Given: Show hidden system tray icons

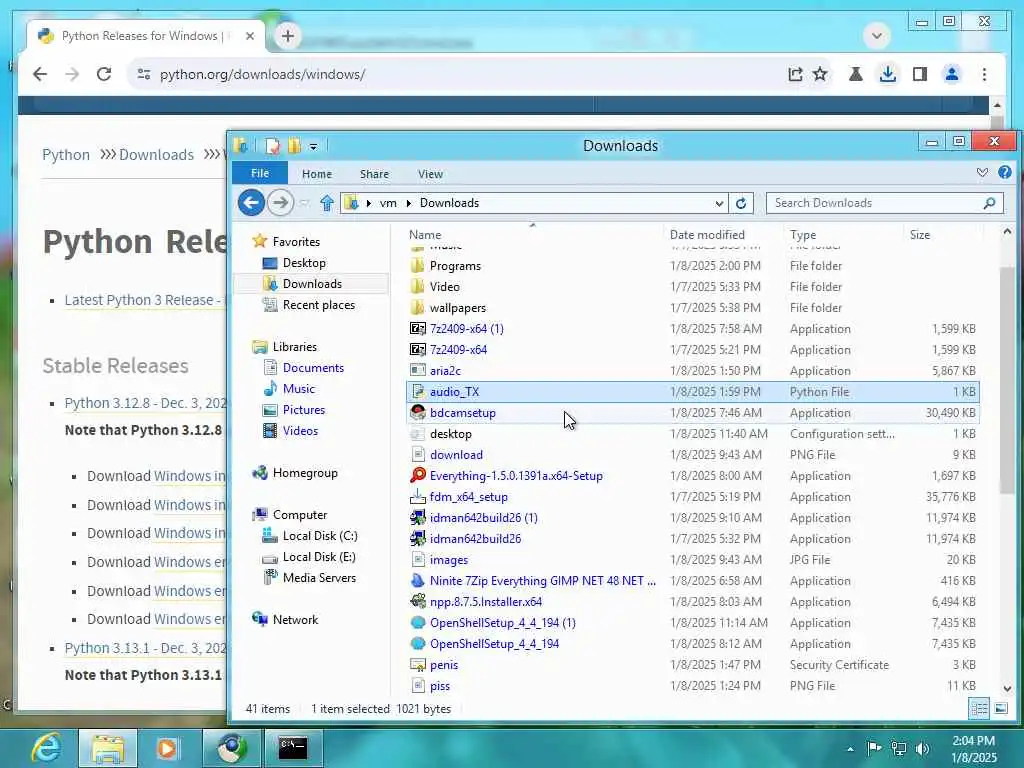Looking at the screenshot, I should pyautogui.click(x=850, y=749).
